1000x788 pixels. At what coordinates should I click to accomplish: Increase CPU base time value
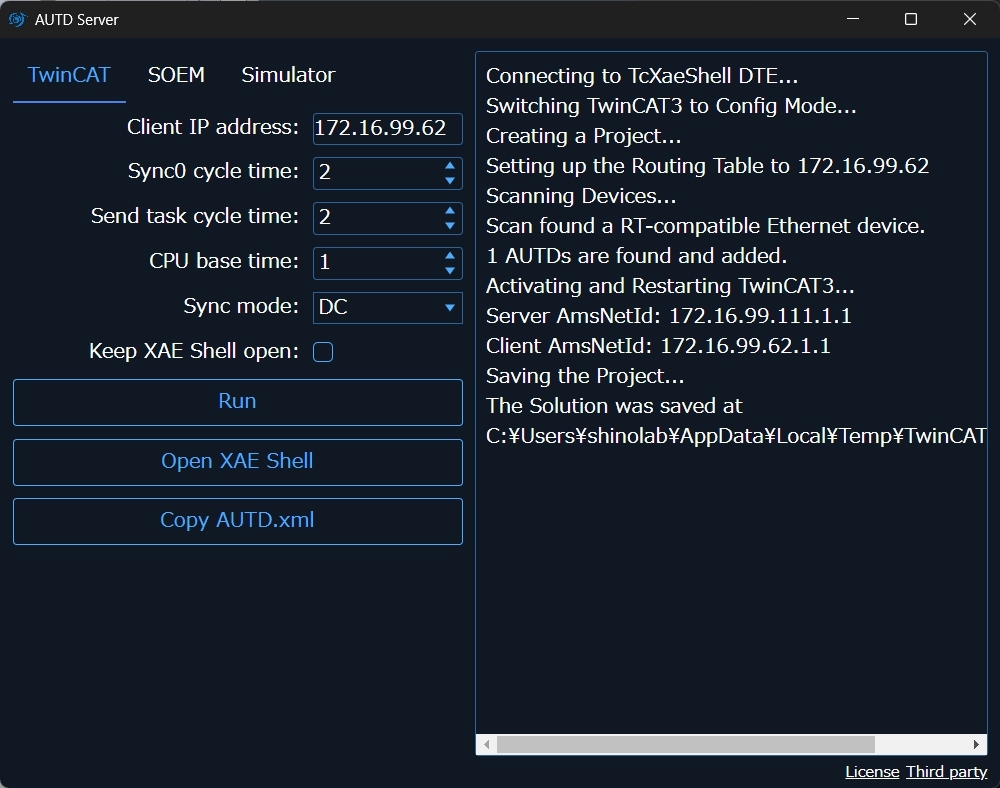pyautogui.click(x=450, y=255)
